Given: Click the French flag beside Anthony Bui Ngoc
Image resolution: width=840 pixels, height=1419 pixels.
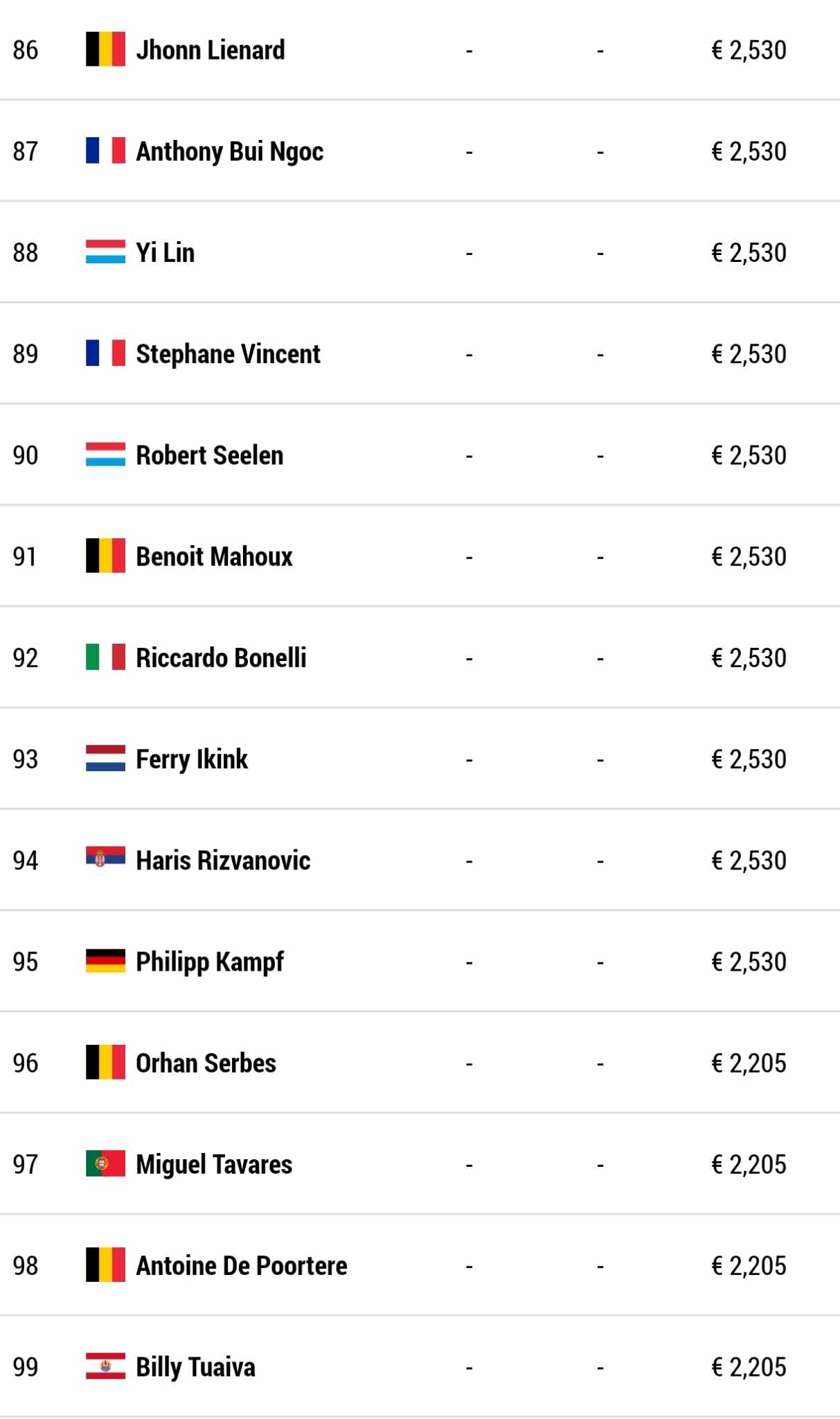Looking at the screenshot, I should 105,150.
